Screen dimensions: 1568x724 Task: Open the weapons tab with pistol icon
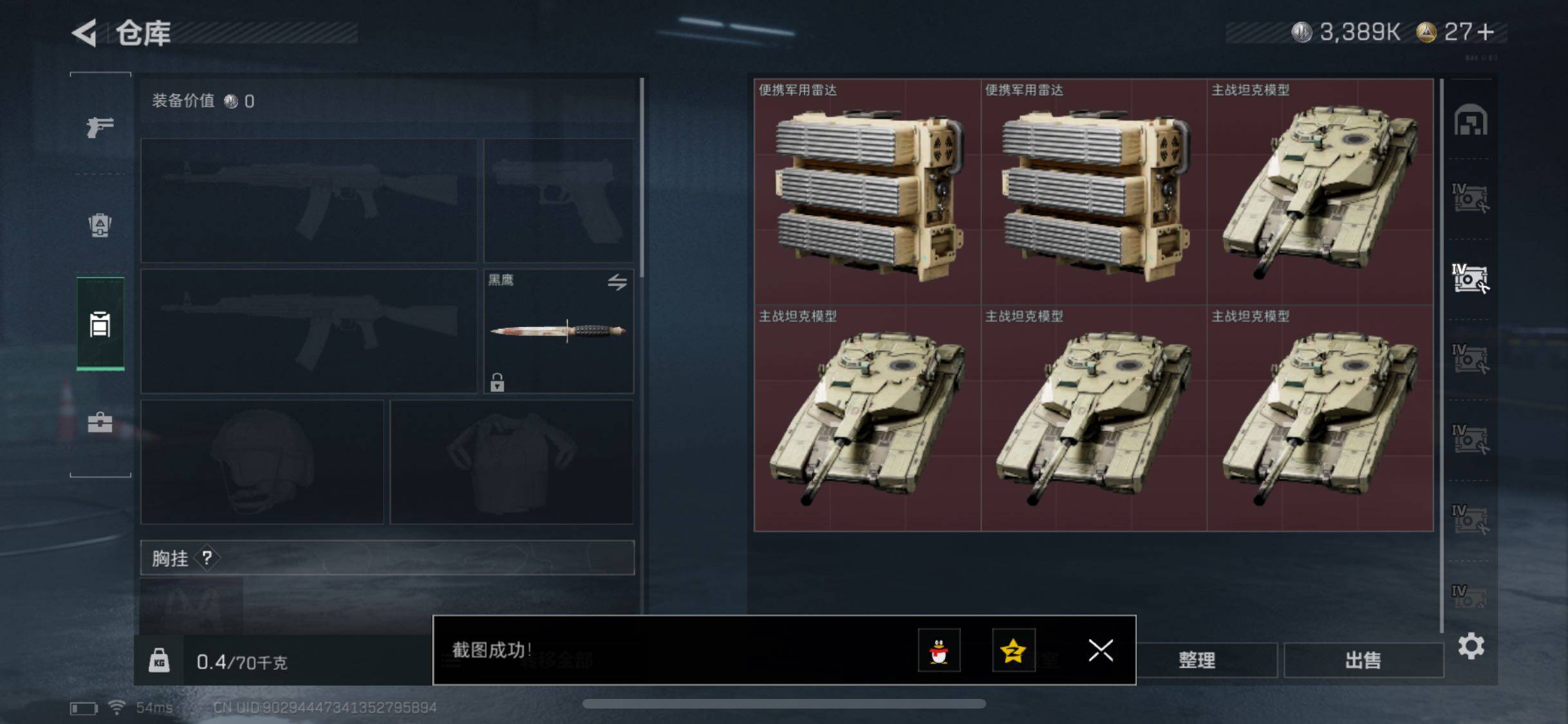pyautogui.click(x=100, y=126)
